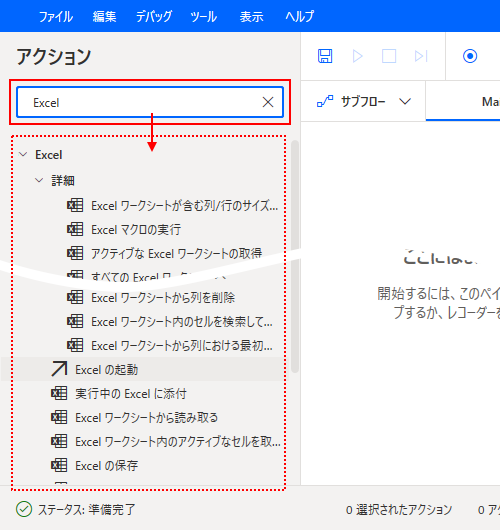The image size is (500, 530).
Task: Click icon of Excel ワークシートが含む列/行のサイズ
Action: tap(75, 206)
